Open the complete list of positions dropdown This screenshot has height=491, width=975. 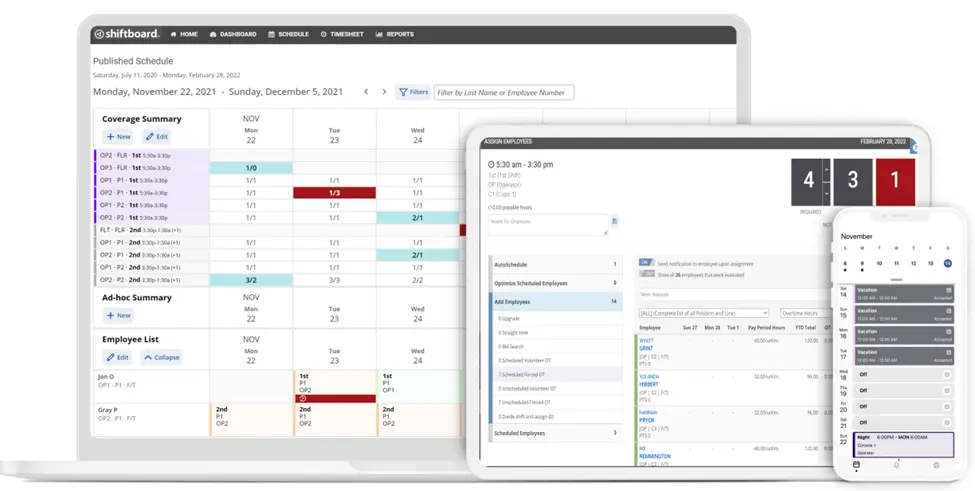704,313
